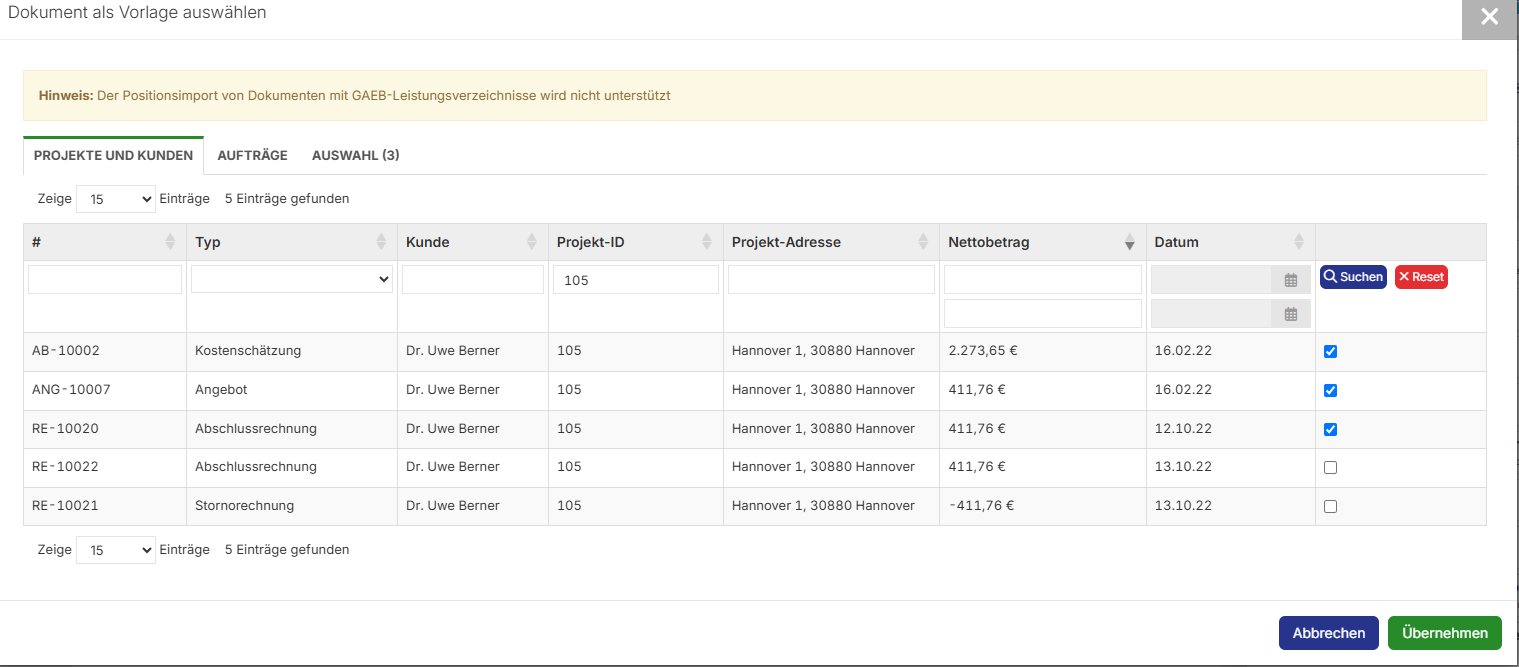
Task: Uncheck the ANG-10007 row checkbox
Action: pos(1330,391)
